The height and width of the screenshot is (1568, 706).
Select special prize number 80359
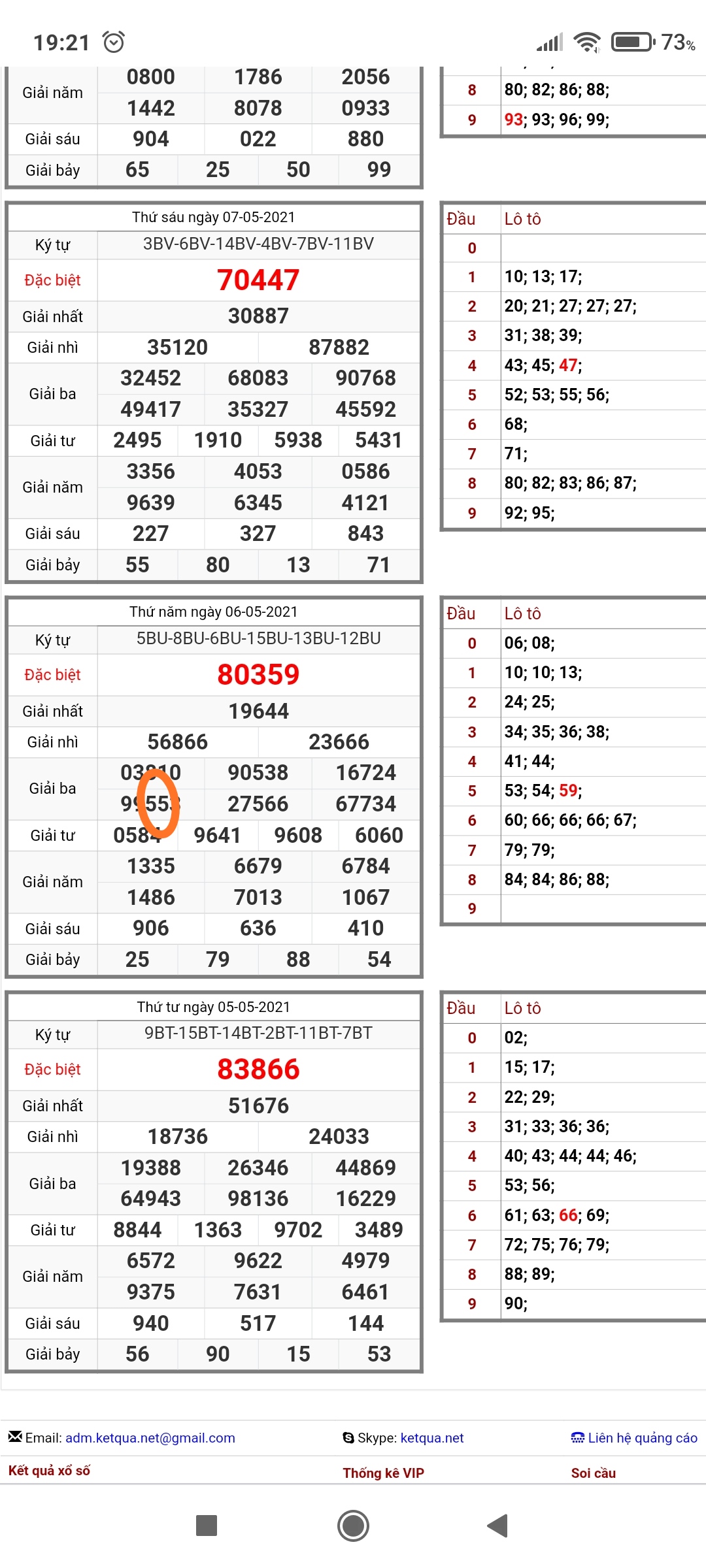(258, 675)
